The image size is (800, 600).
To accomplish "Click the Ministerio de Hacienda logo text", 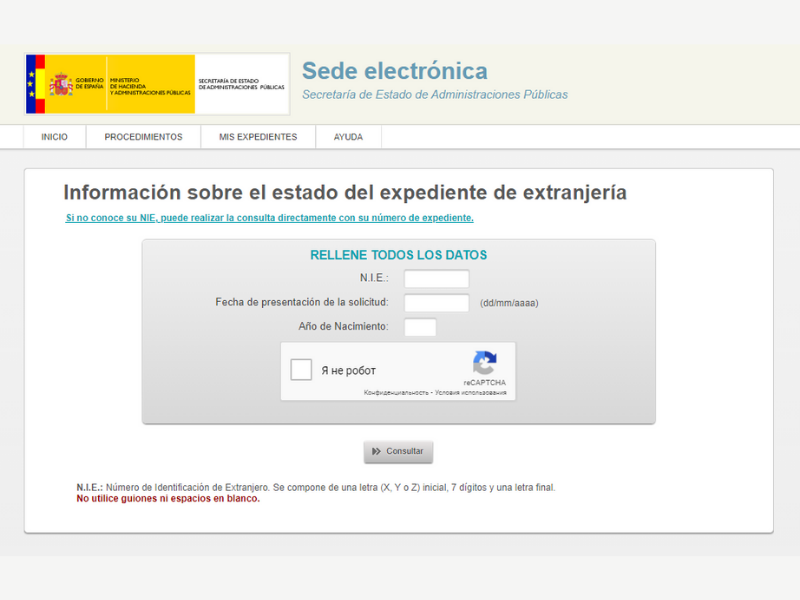I will 150,85.
